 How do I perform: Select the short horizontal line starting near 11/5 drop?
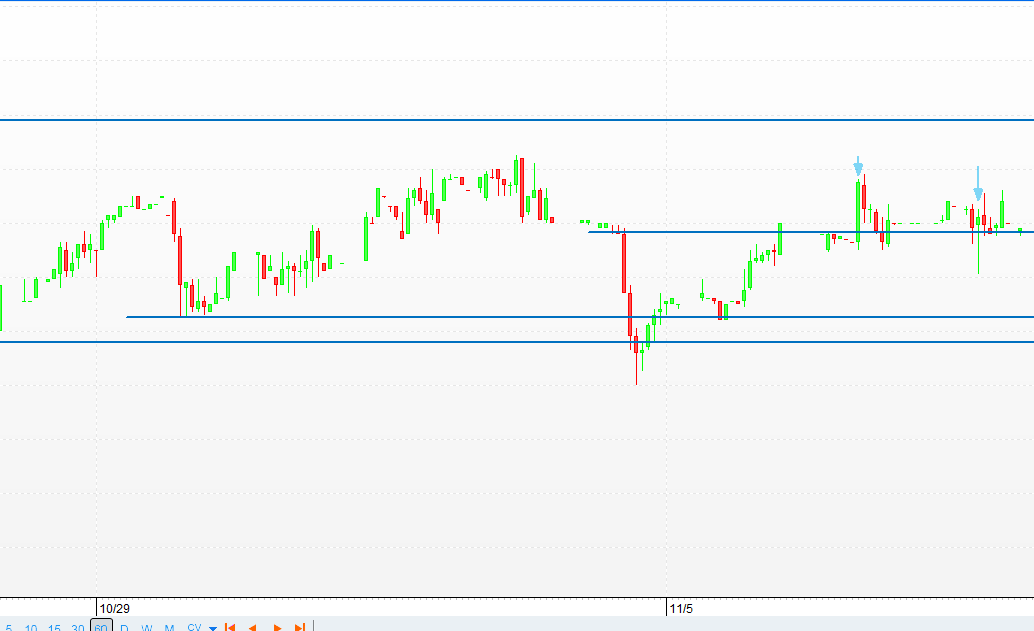tap(810, 232)
